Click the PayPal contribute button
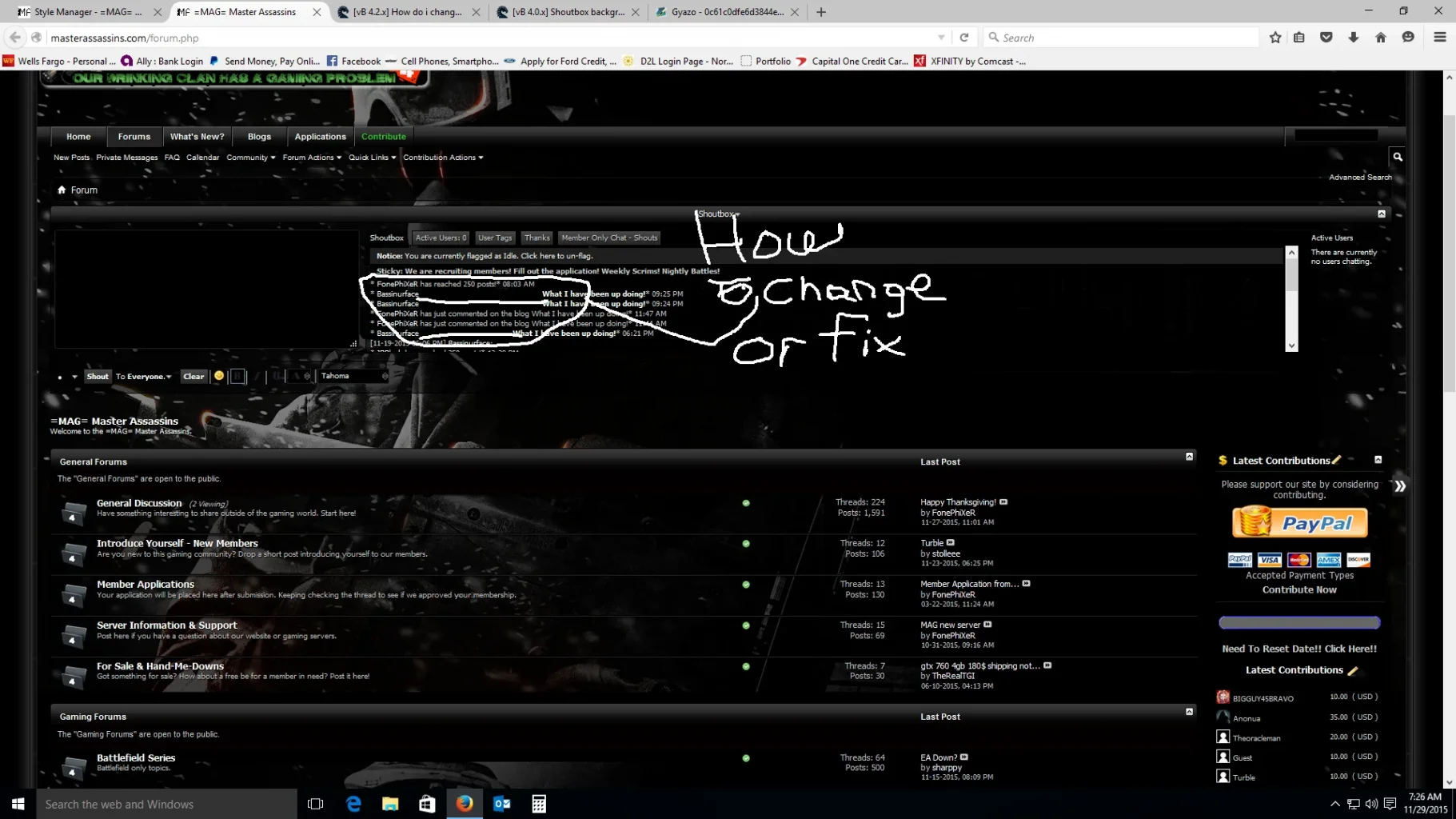 pyautogui.click(x=1299, y=523)
